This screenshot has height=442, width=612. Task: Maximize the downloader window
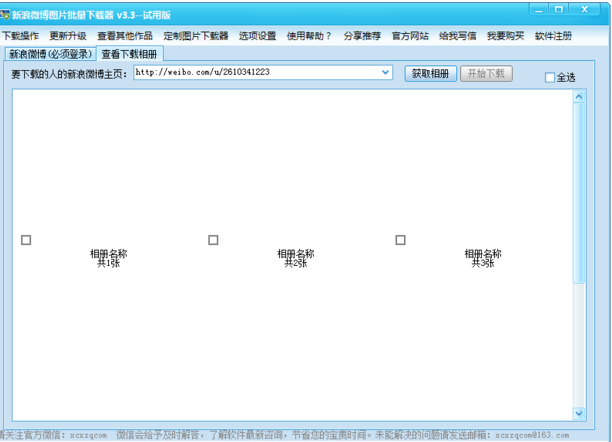tap(559, 9)
